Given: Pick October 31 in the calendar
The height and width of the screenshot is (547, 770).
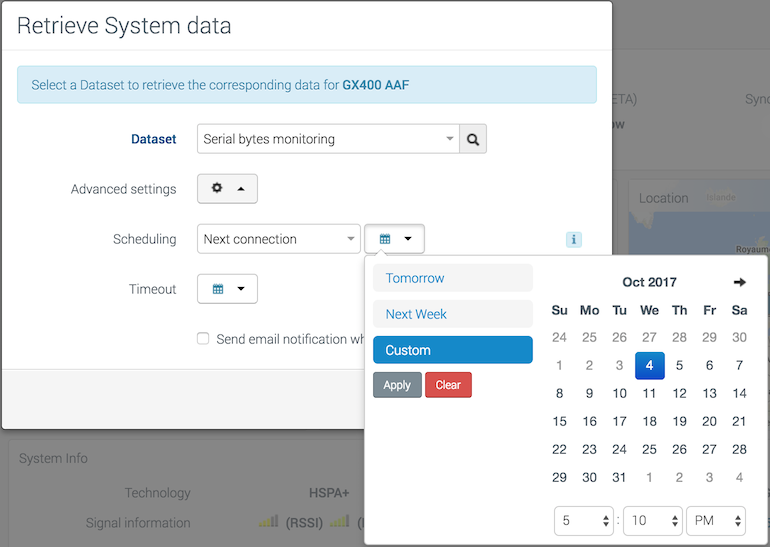Looking at the screenshot, I should (x=619, y=478).
